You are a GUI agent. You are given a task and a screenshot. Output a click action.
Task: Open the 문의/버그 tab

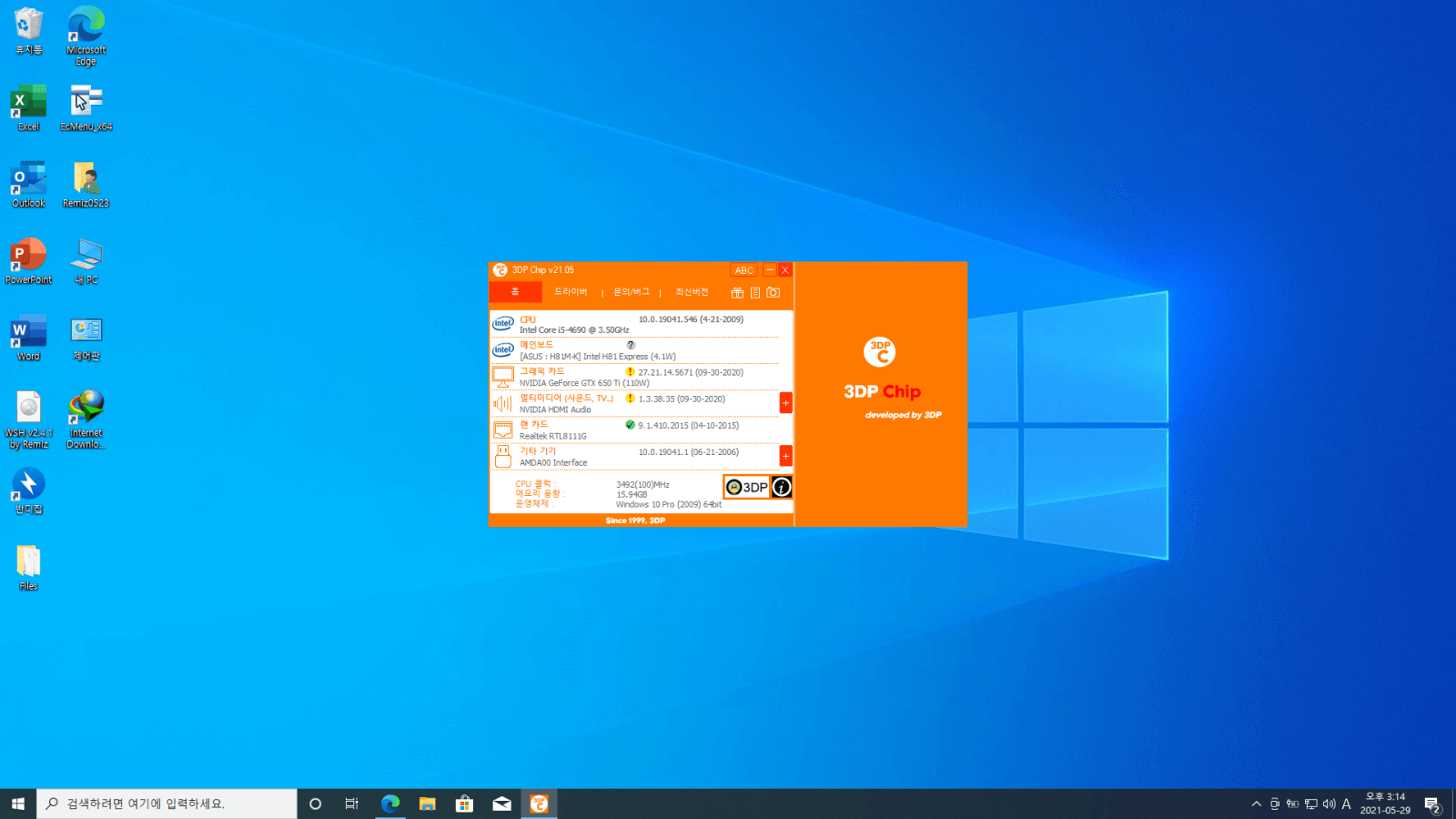(632, 291)
